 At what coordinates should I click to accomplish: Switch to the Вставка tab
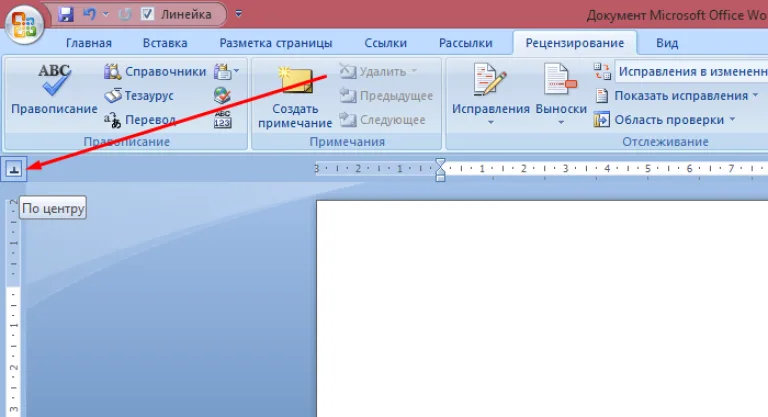pos(165,43)
